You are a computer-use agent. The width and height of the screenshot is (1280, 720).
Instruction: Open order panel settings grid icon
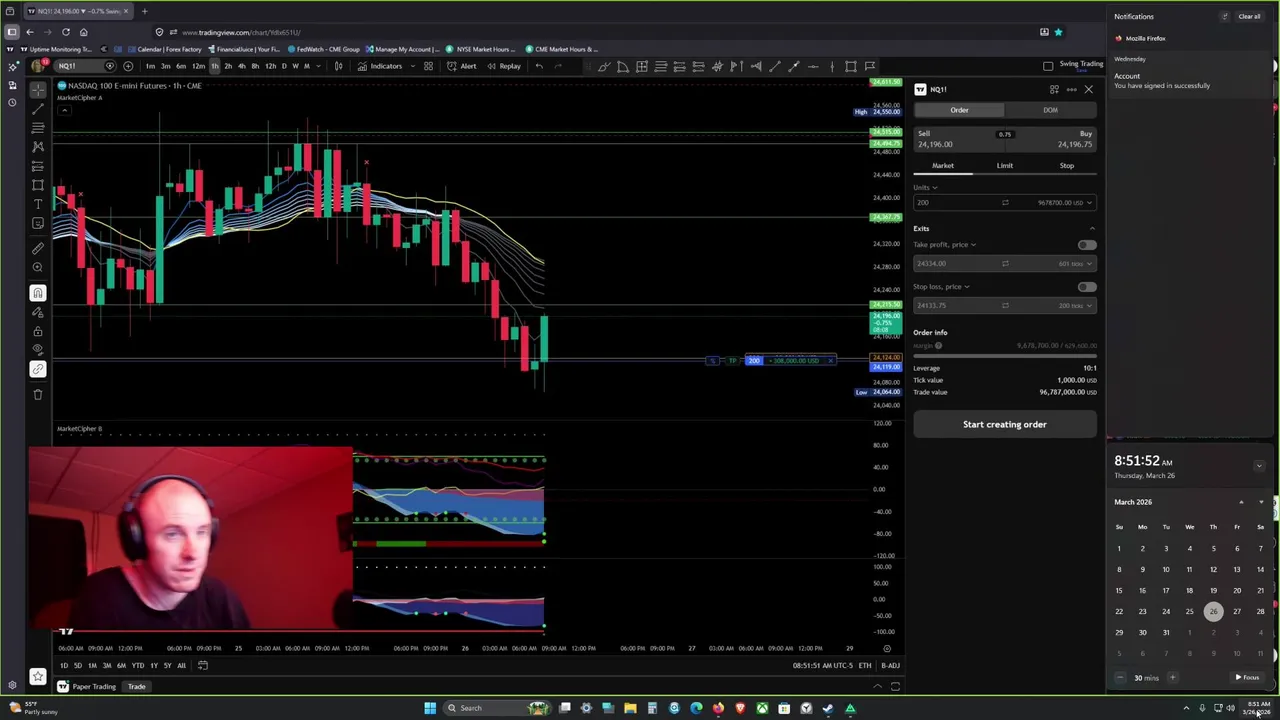(1054, 89)
